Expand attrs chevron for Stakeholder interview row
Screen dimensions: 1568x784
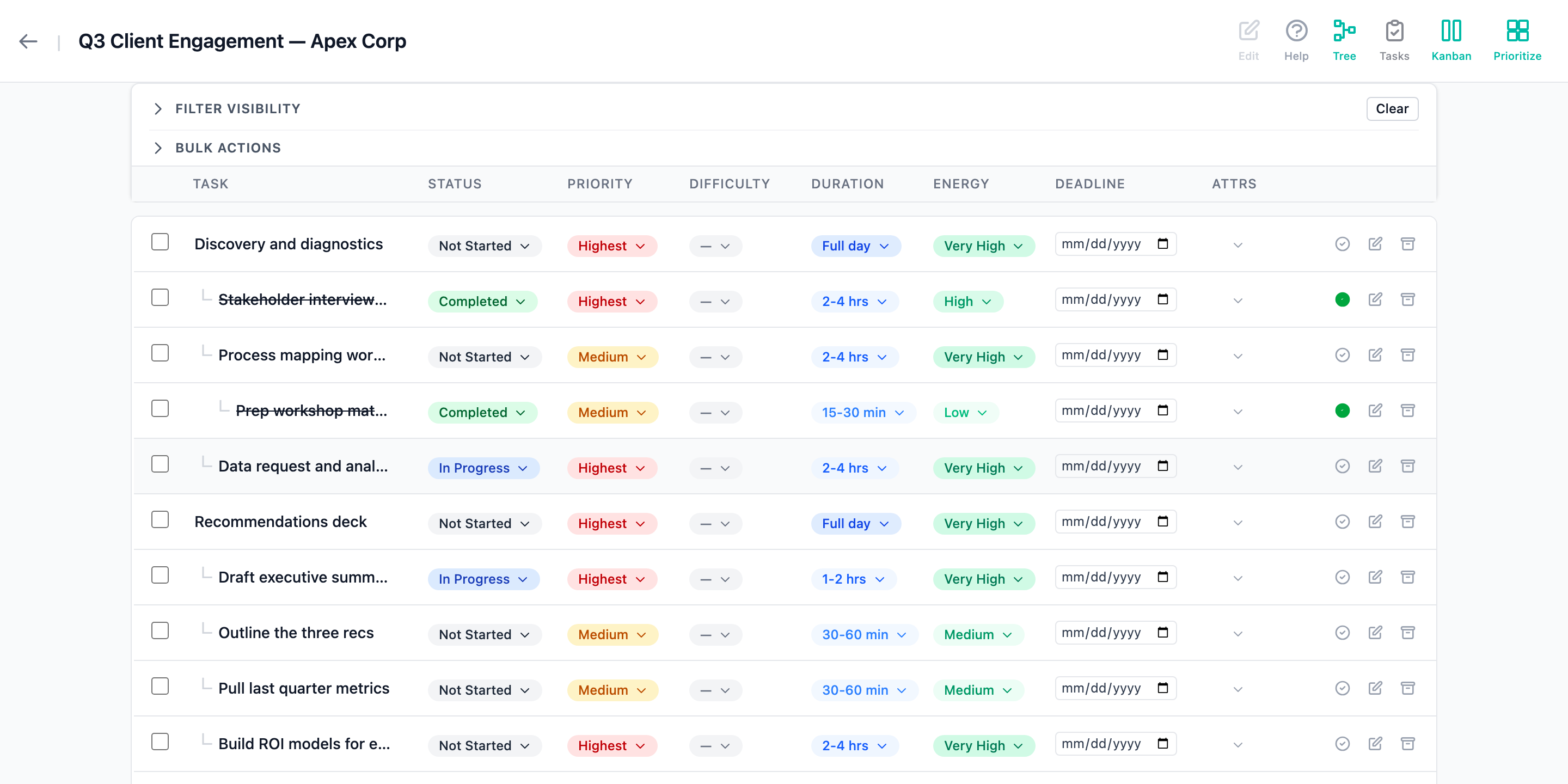click(1238, 301)
